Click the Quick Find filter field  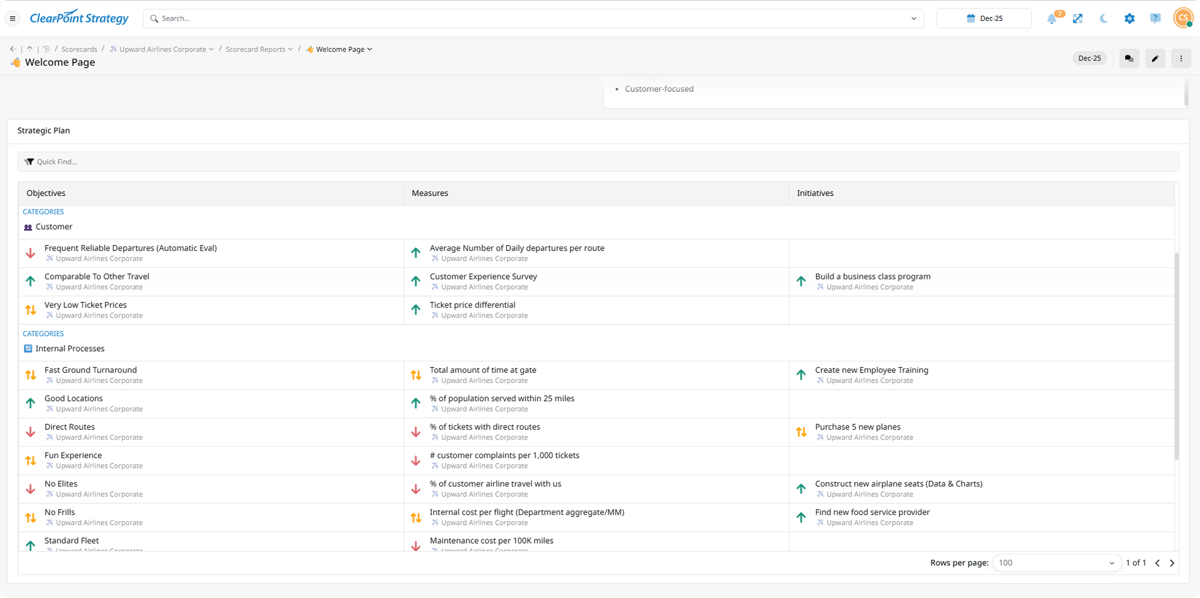coord(598,161)
